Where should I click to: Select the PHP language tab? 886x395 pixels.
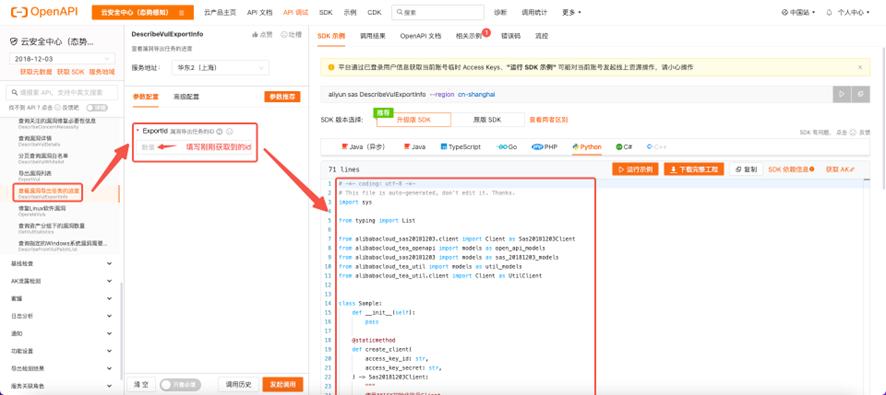(545, 147)
